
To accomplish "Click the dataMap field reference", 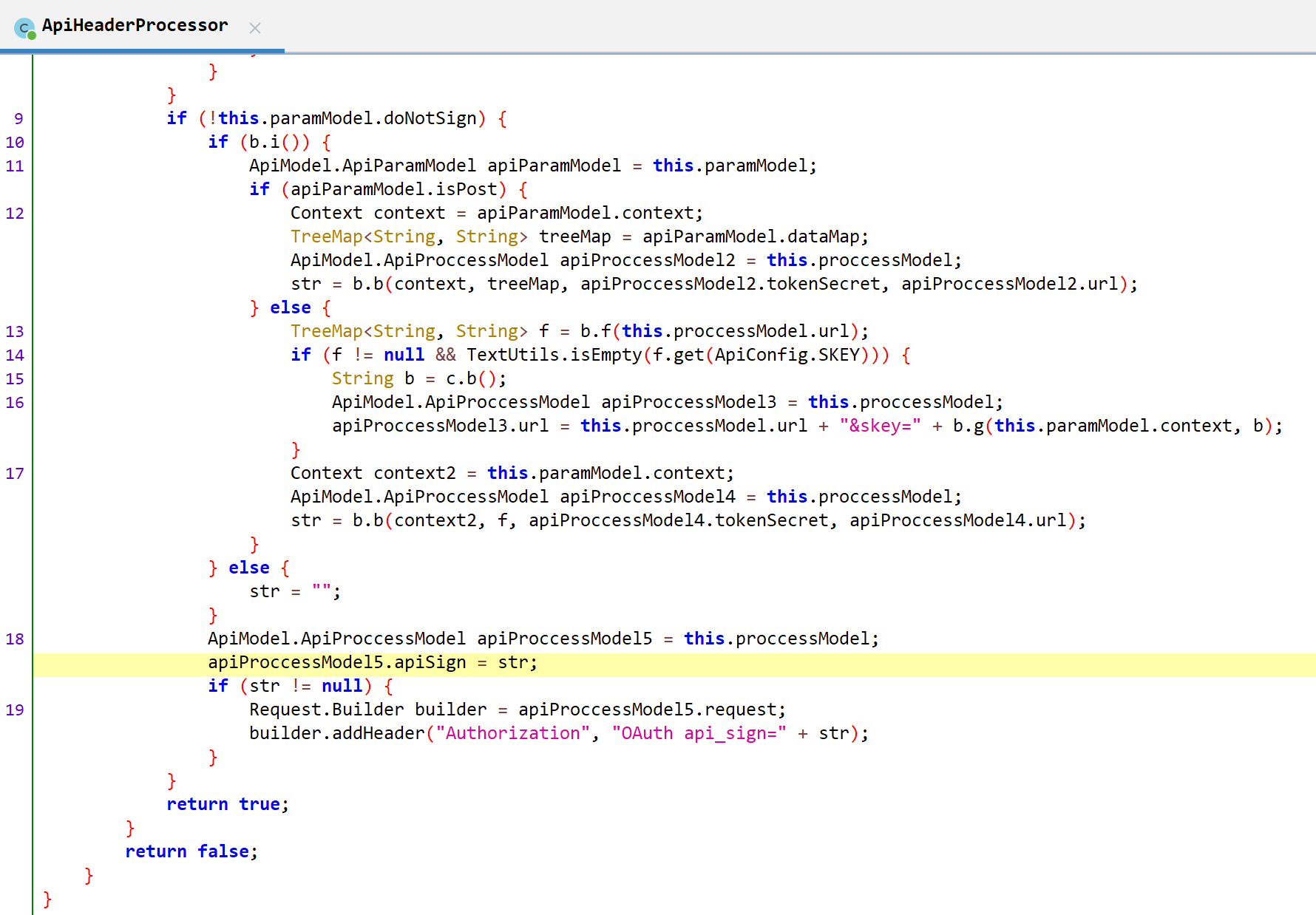I will [824, 237].
